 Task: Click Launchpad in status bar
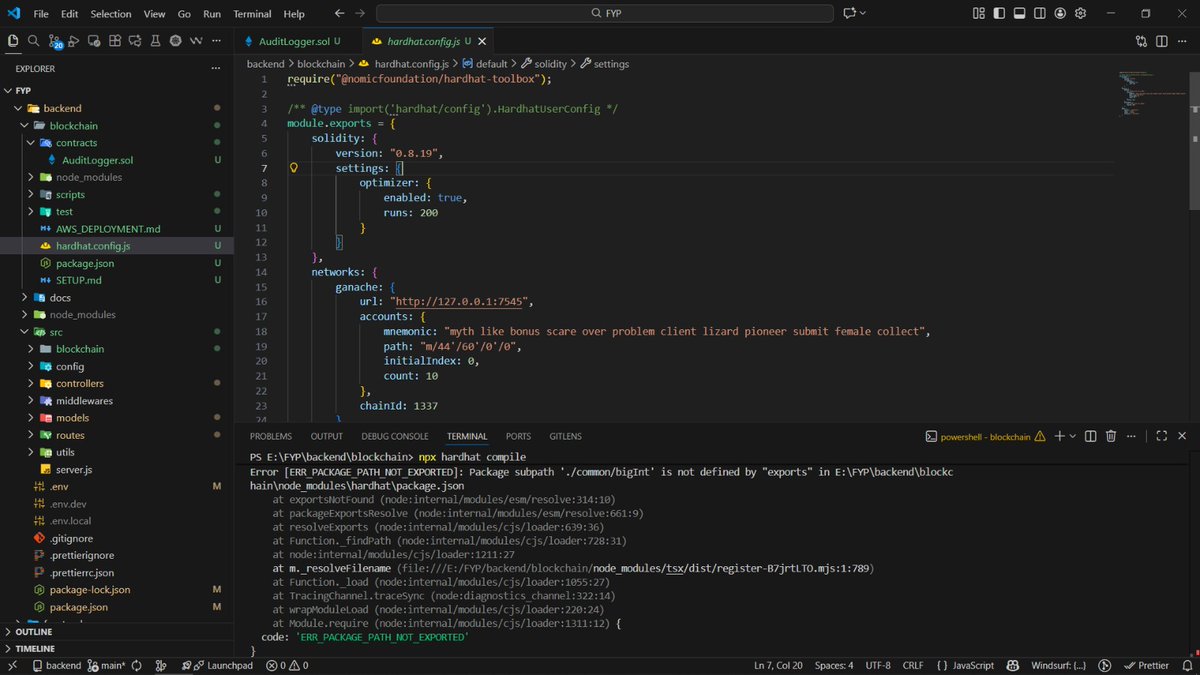point(219,665)
